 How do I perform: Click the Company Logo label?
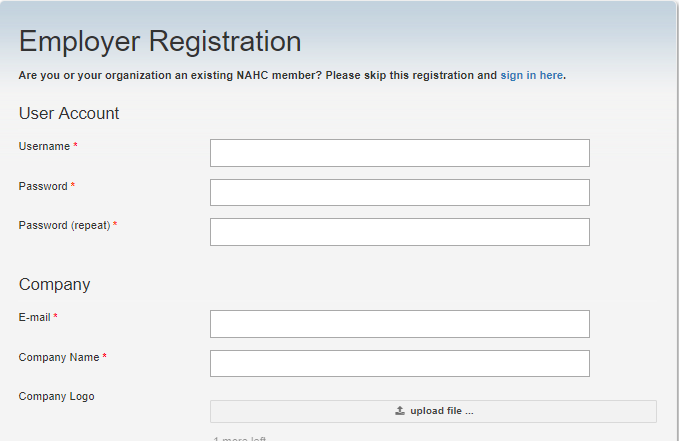click(x=56, y=397)
